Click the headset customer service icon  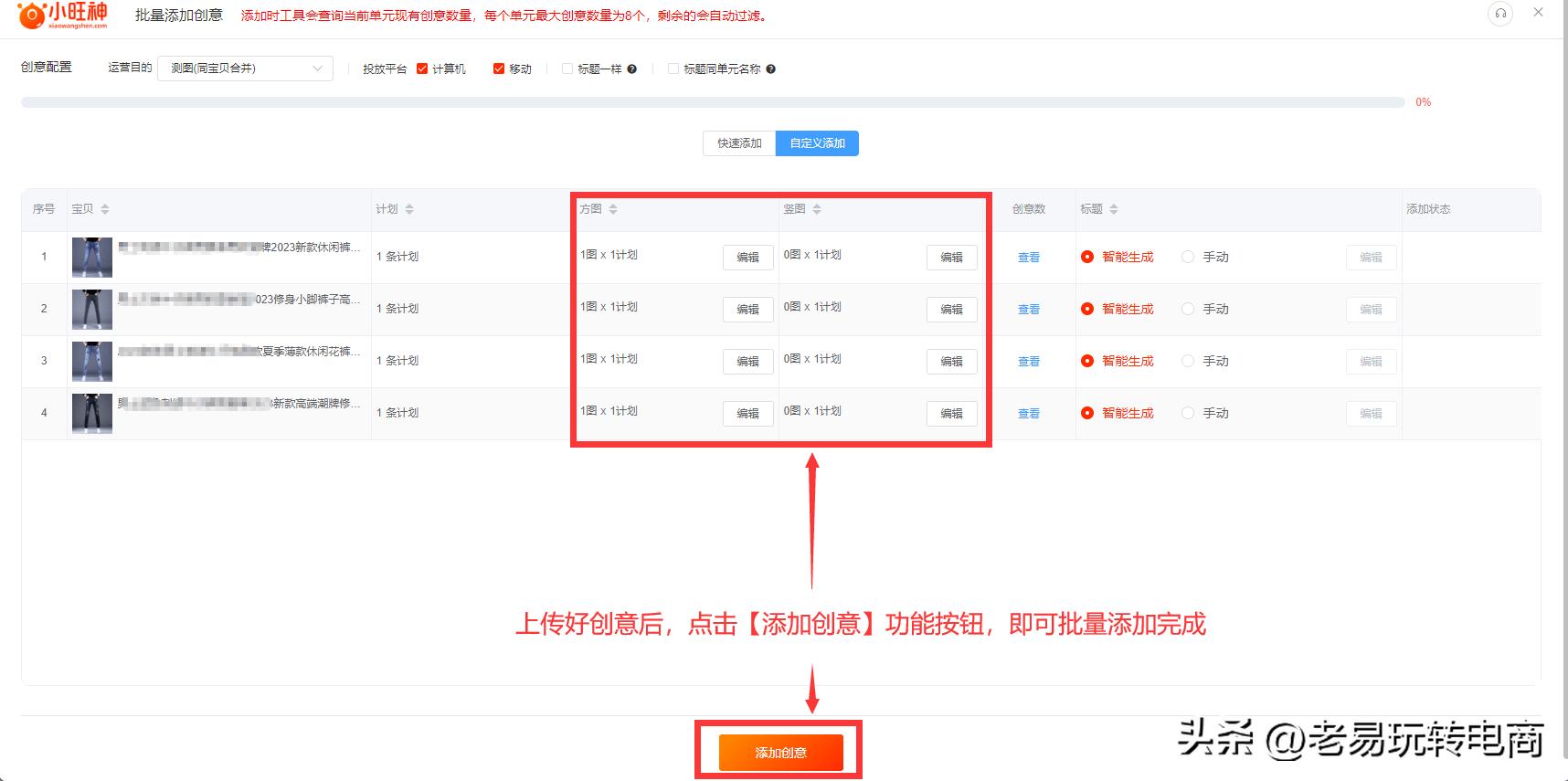tap(1500, 14)
